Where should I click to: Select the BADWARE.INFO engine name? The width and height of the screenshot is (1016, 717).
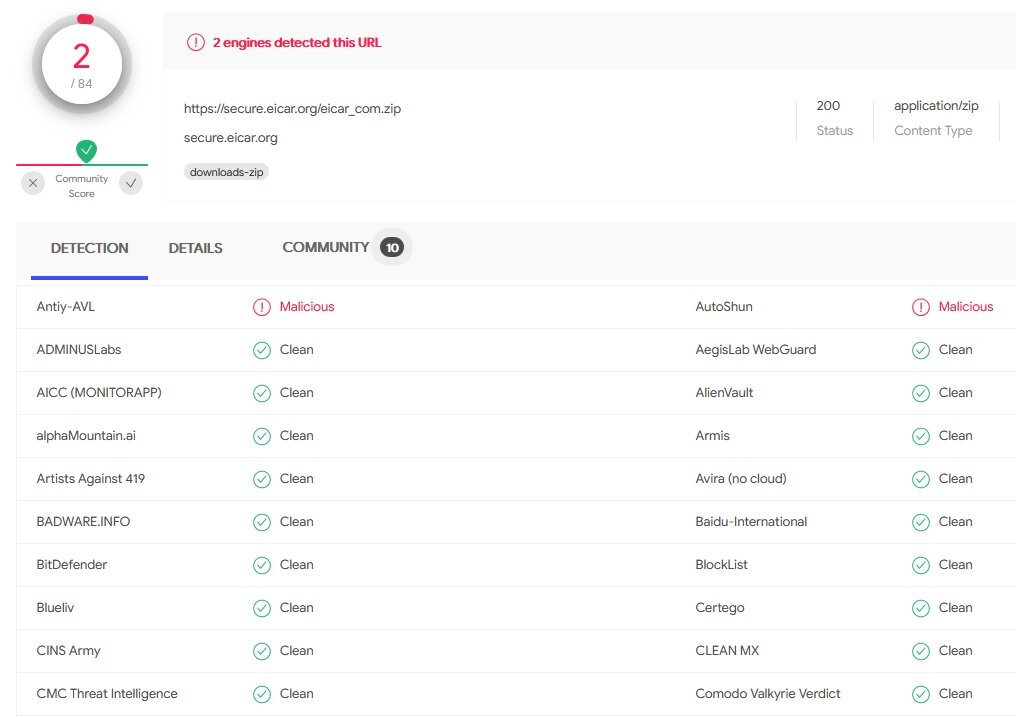tap(83, 521)
